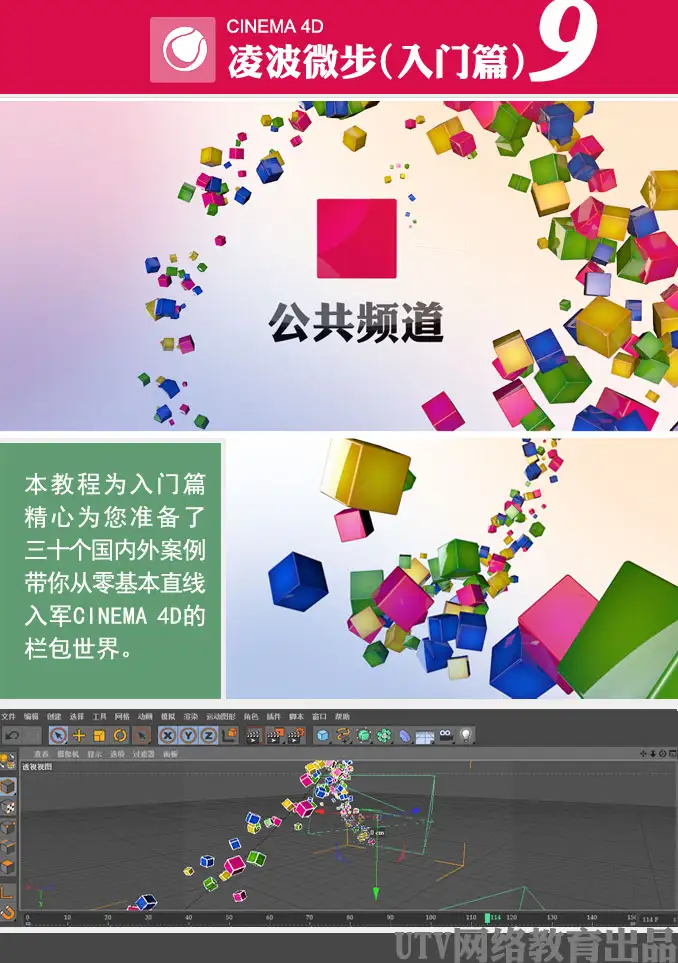Open the 帮助 menu
The height and width of the screenshot is (963, 678).
(342, 716)
